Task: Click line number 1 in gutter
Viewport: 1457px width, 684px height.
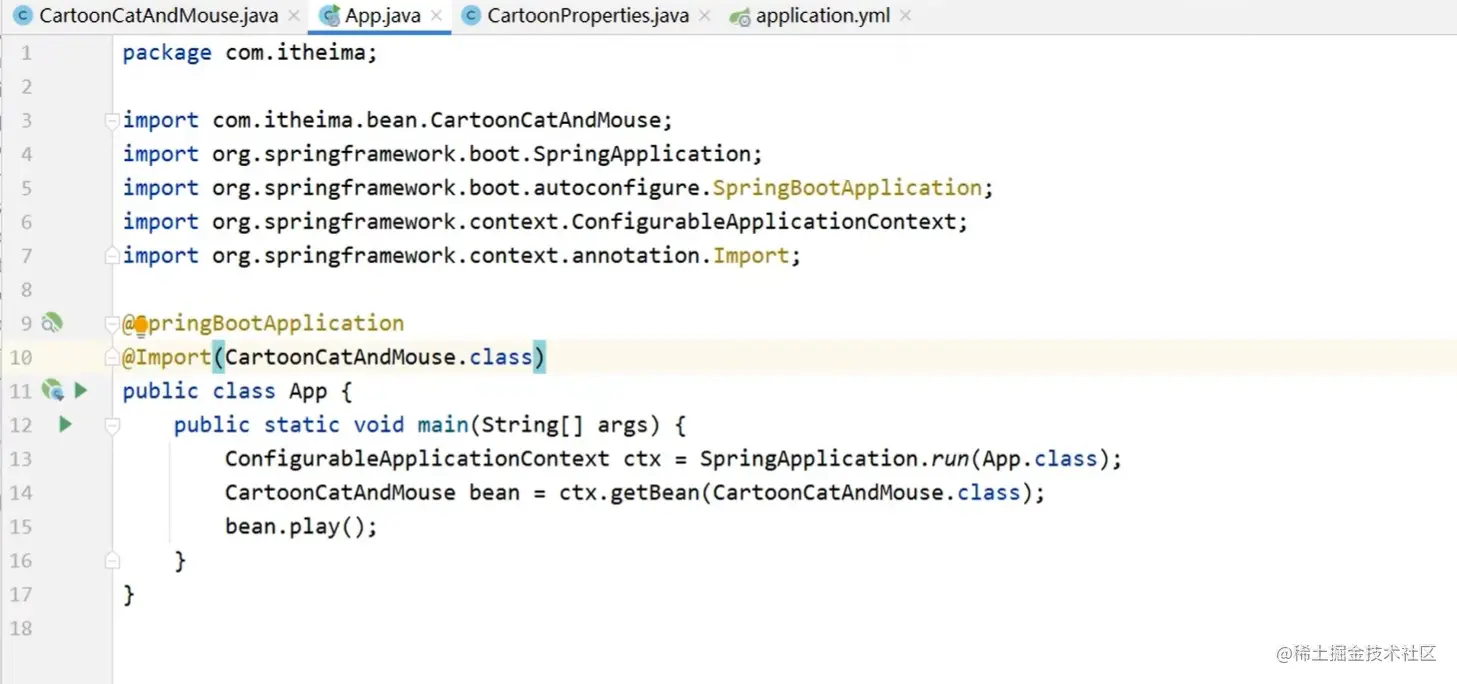Action: [26, 53]
